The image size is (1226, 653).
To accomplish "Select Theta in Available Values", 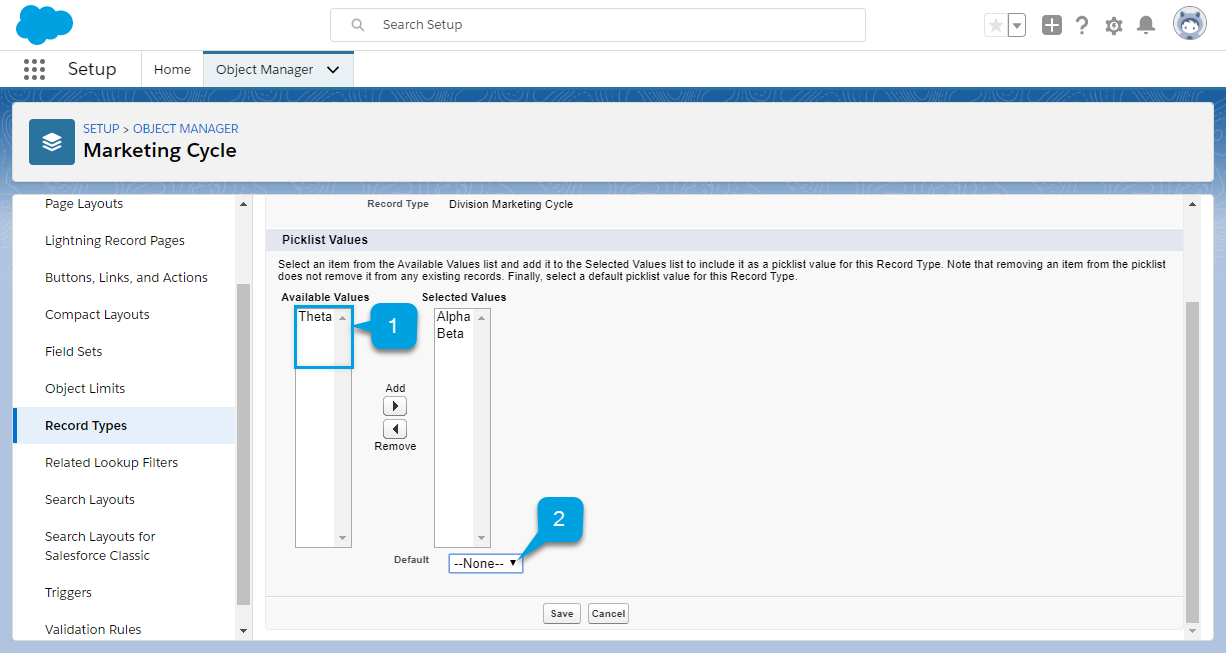I will coord(315,317).
